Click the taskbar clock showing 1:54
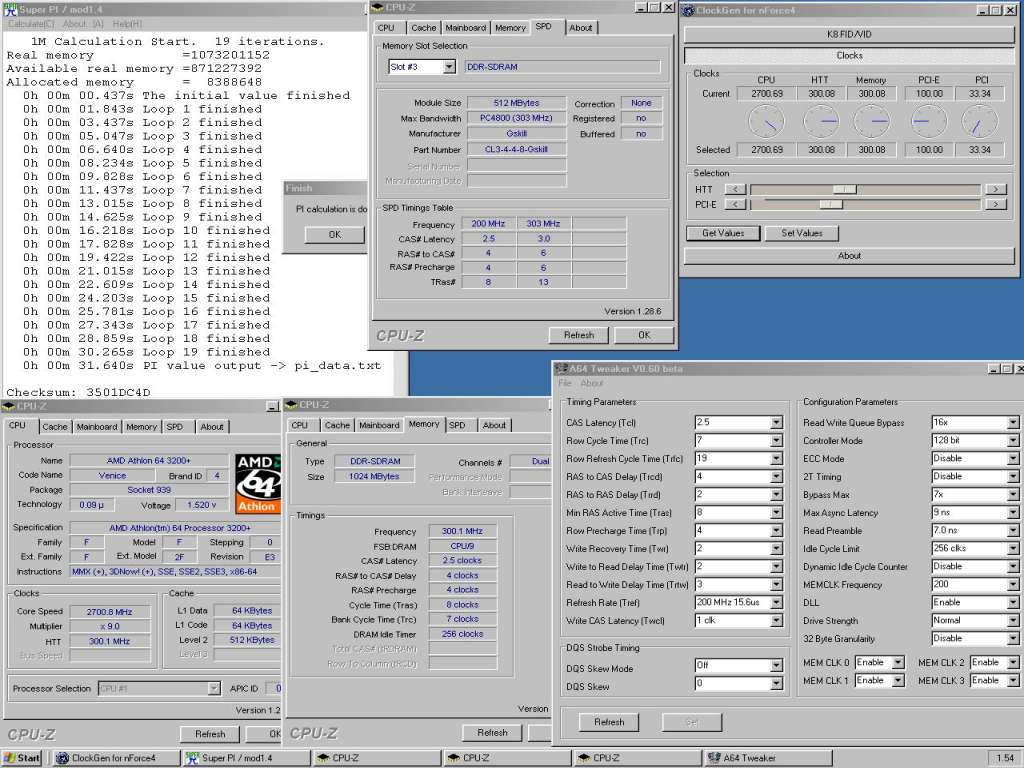 1004,758
